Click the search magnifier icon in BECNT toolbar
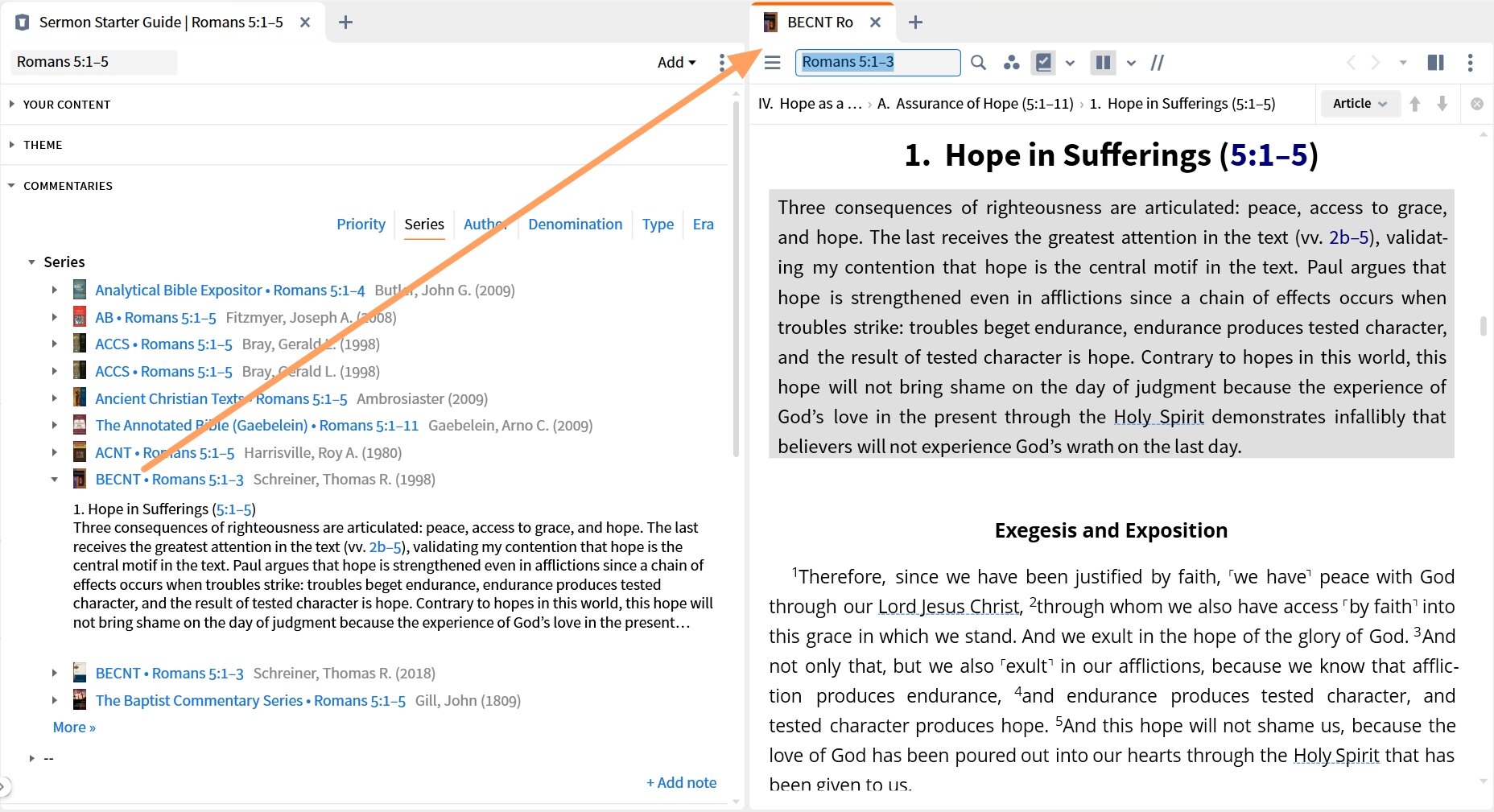The height and width of the screenshot is (812, 1494). [978, 63]
